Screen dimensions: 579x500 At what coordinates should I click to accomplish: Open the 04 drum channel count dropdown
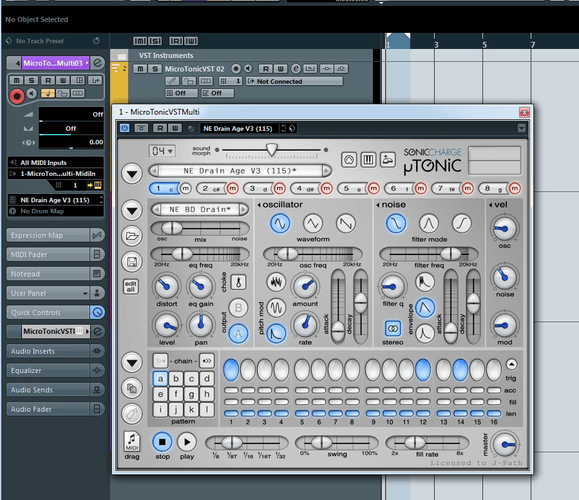tap(162, 151)
